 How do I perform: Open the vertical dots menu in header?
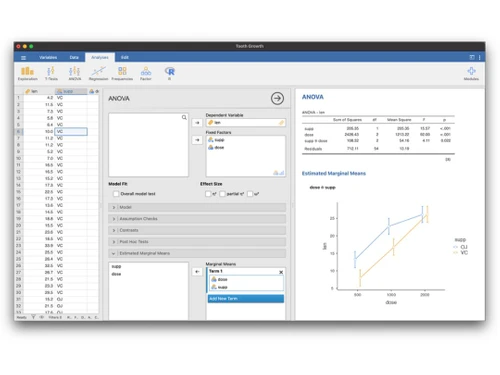tap(479, 57)
